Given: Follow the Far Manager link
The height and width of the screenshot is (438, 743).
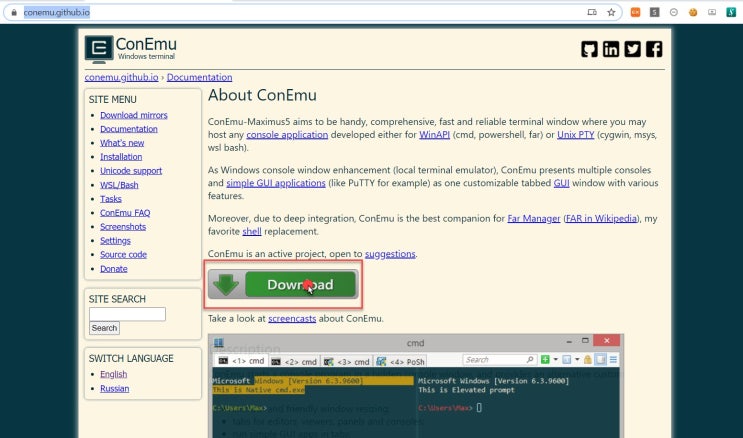Looking at the screenshot, I should [534, 219].
